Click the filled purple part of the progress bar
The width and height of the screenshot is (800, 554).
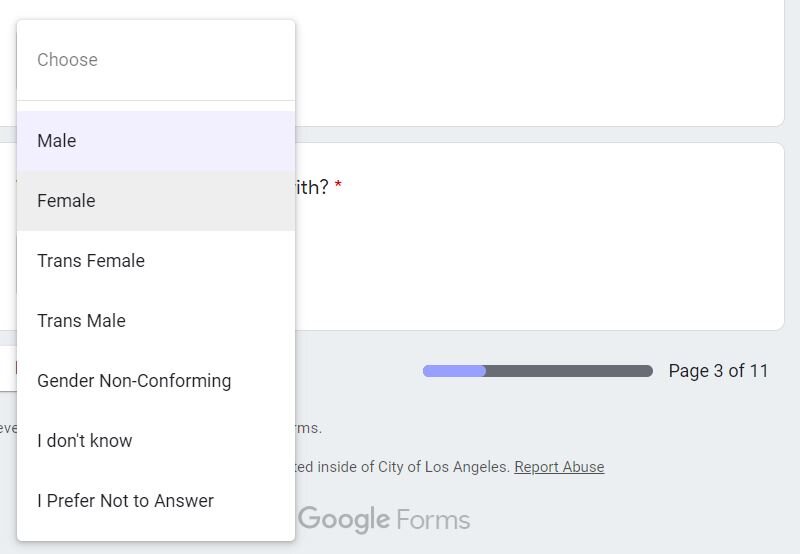(454, 371)
